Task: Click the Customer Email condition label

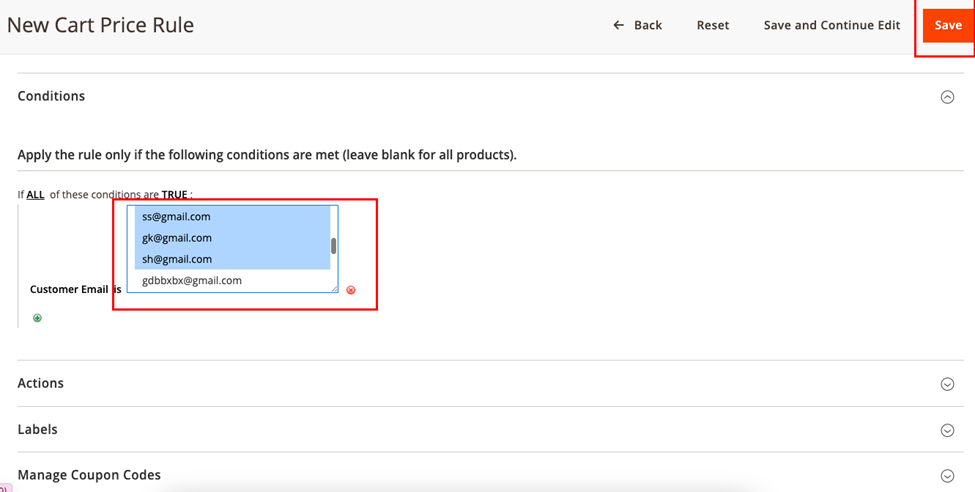Action: pyautogui.click(x=69, y=289)
